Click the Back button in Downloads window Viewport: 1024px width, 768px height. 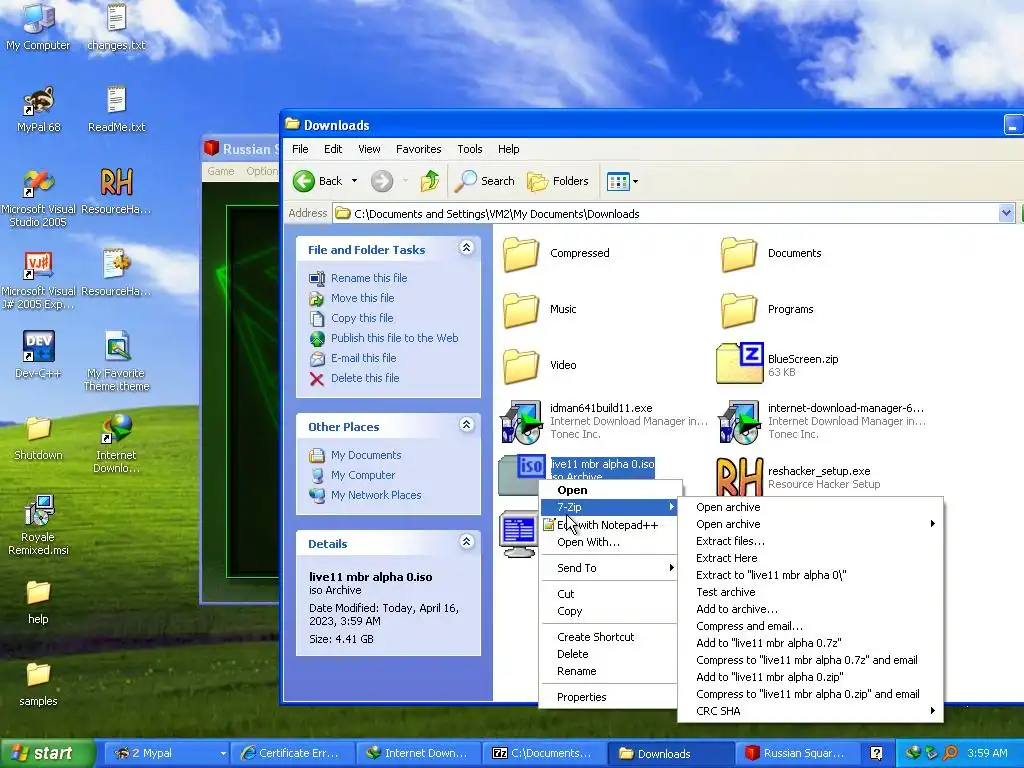[317, 181]
